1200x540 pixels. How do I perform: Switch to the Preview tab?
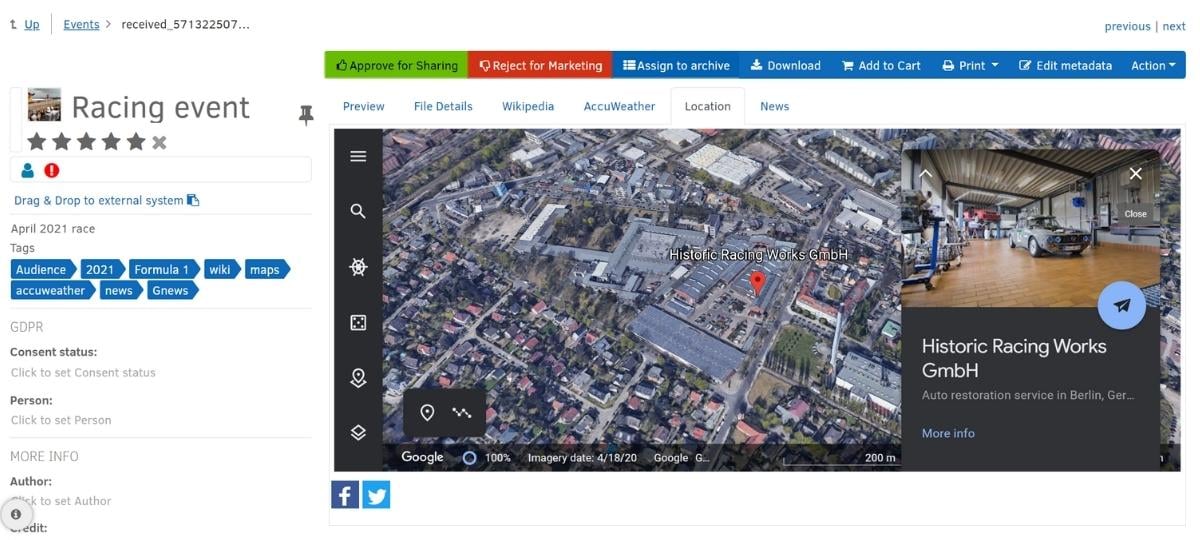click(x=364, y=106)
